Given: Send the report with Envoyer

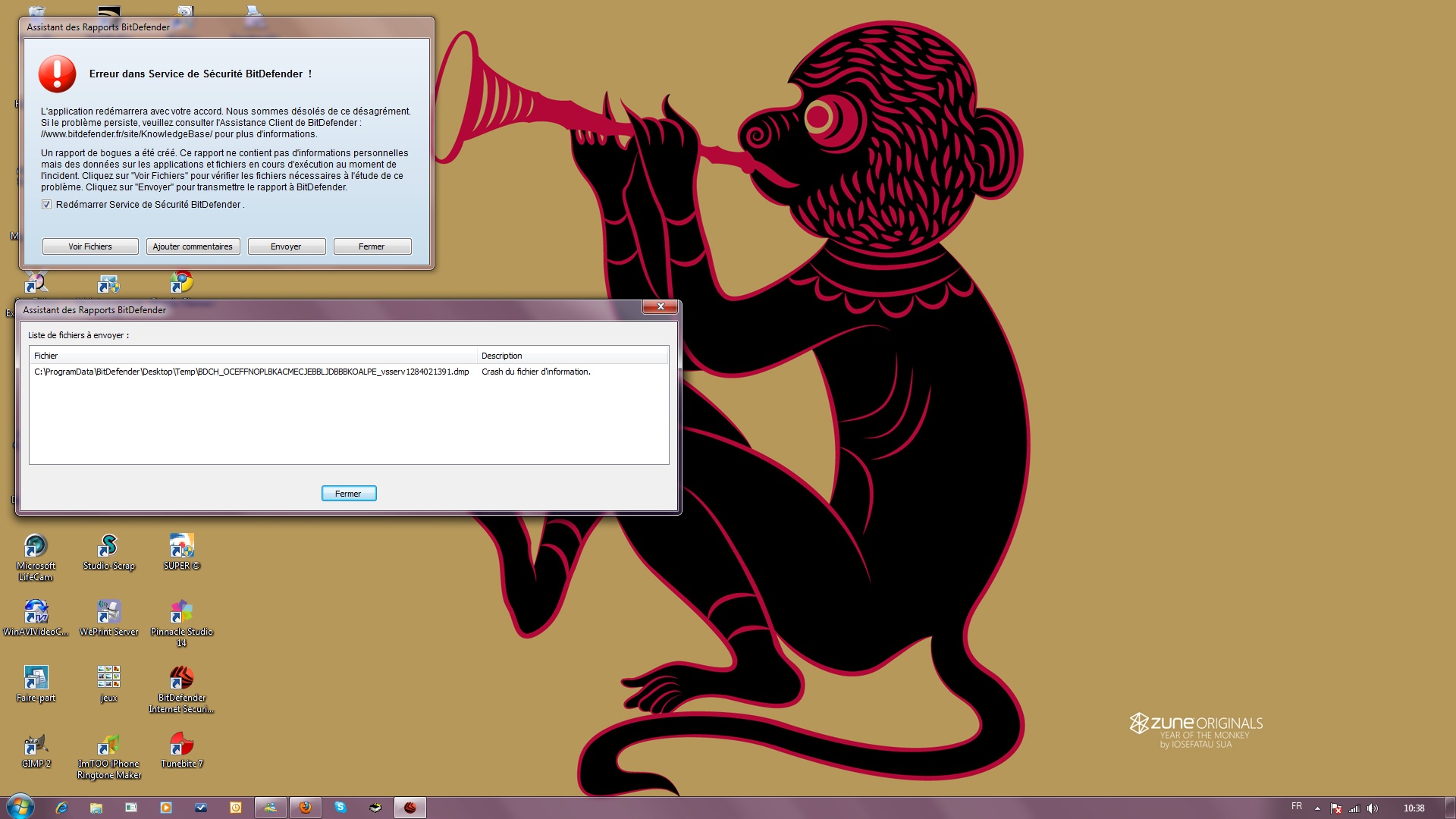Looking at the screenshot, I should click(x=287, y=246).
